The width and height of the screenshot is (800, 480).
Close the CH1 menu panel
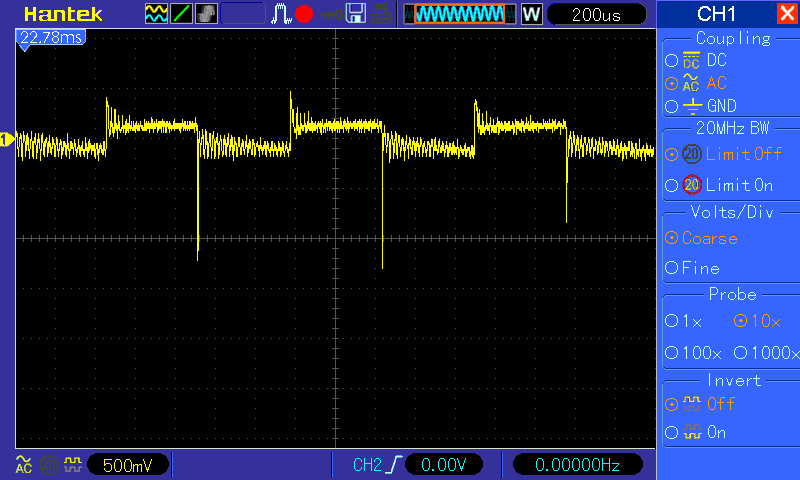tap(786, 13)
